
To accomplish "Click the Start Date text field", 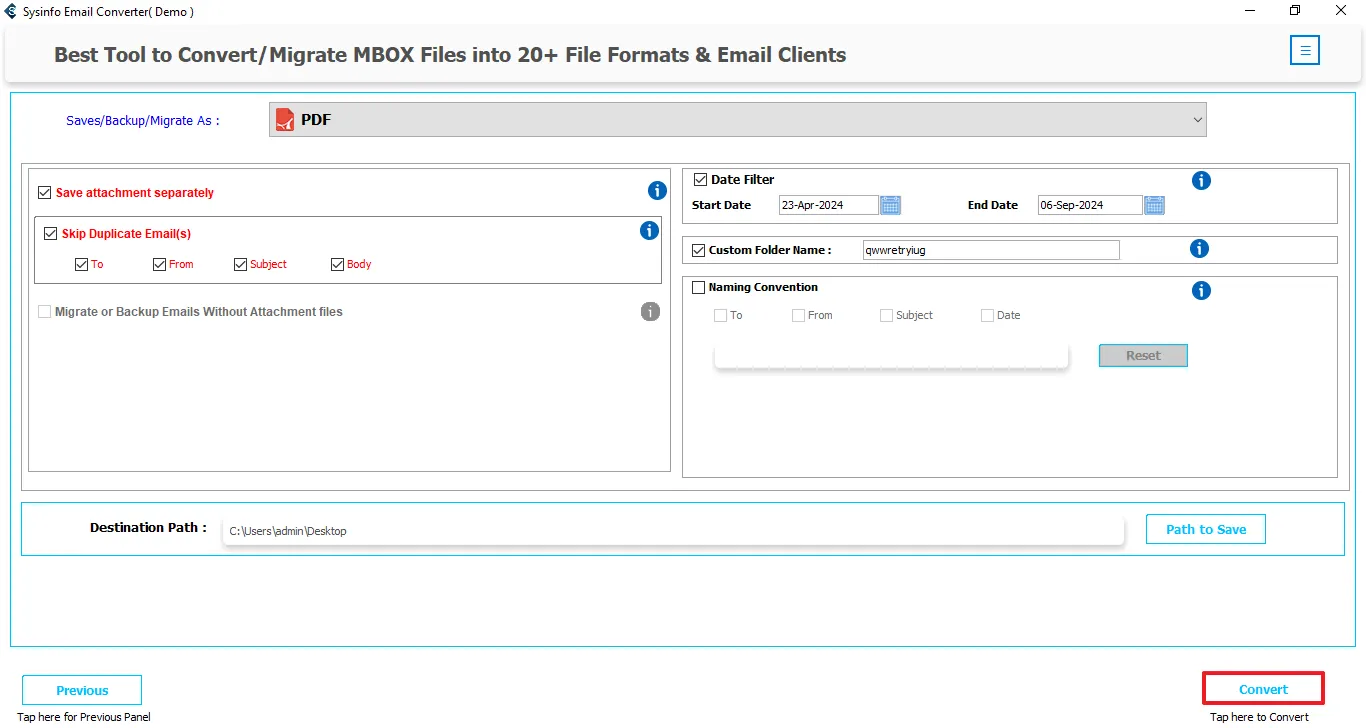I will 827,205.
